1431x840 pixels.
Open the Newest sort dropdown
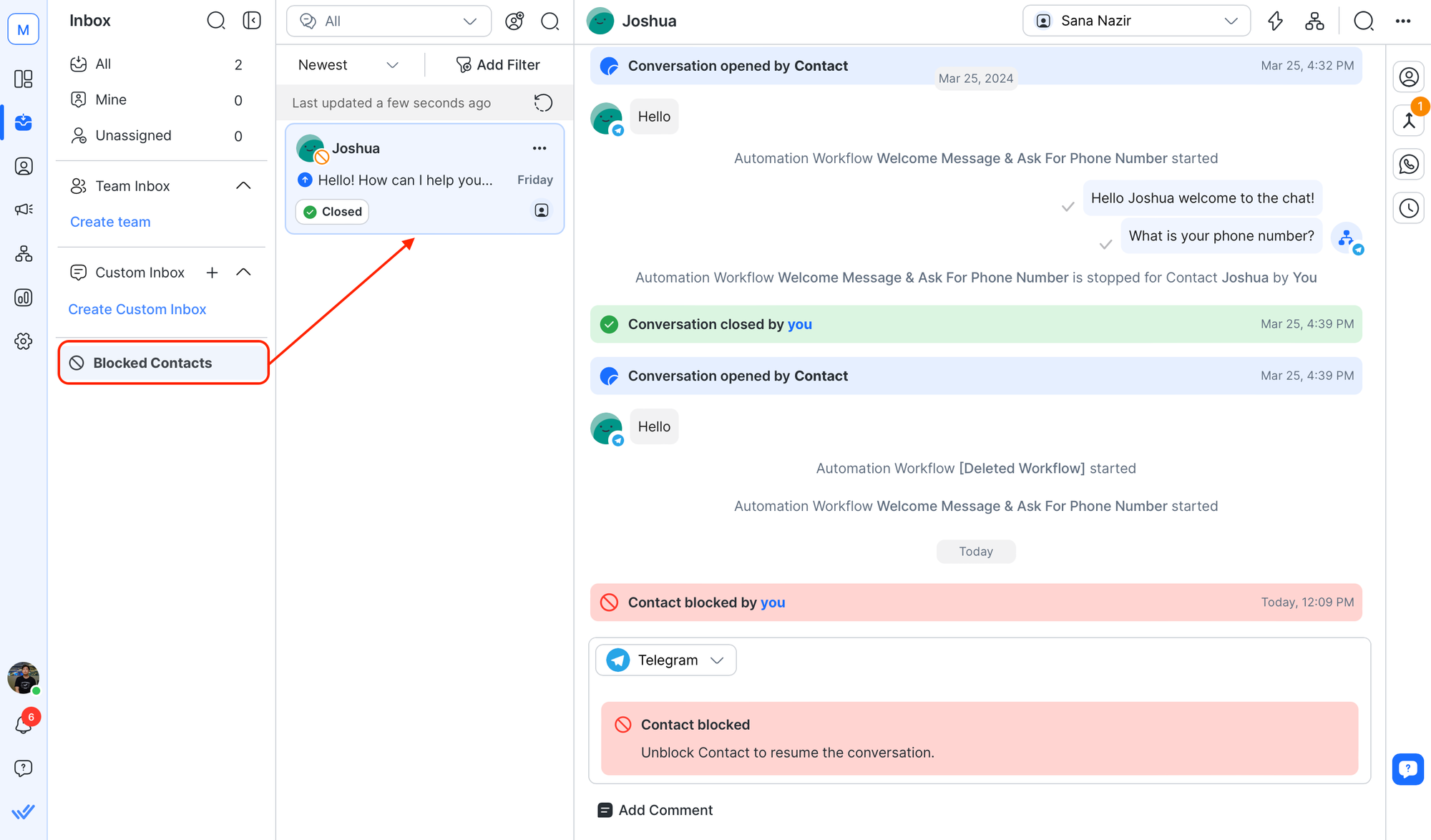tap(348, 65)
